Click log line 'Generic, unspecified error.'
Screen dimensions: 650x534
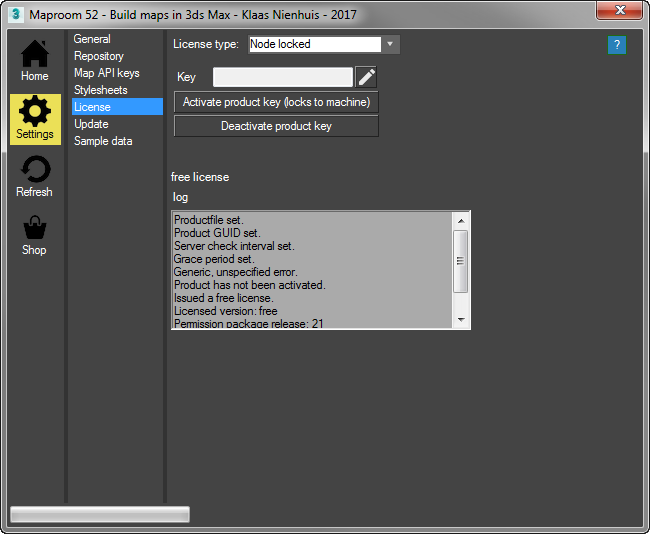tap(235, 272)
